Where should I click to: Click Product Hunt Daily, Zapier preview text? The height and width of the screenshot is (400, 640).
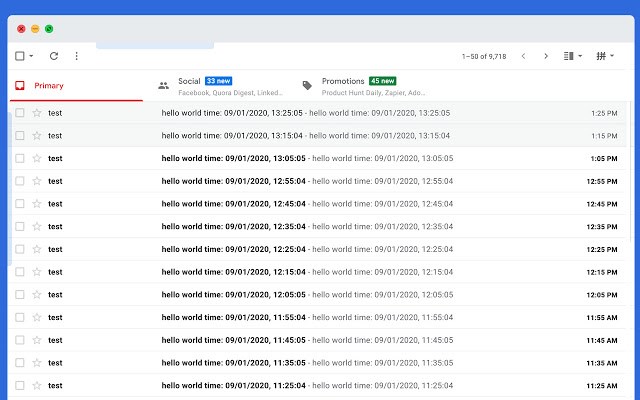coord(373,93)
